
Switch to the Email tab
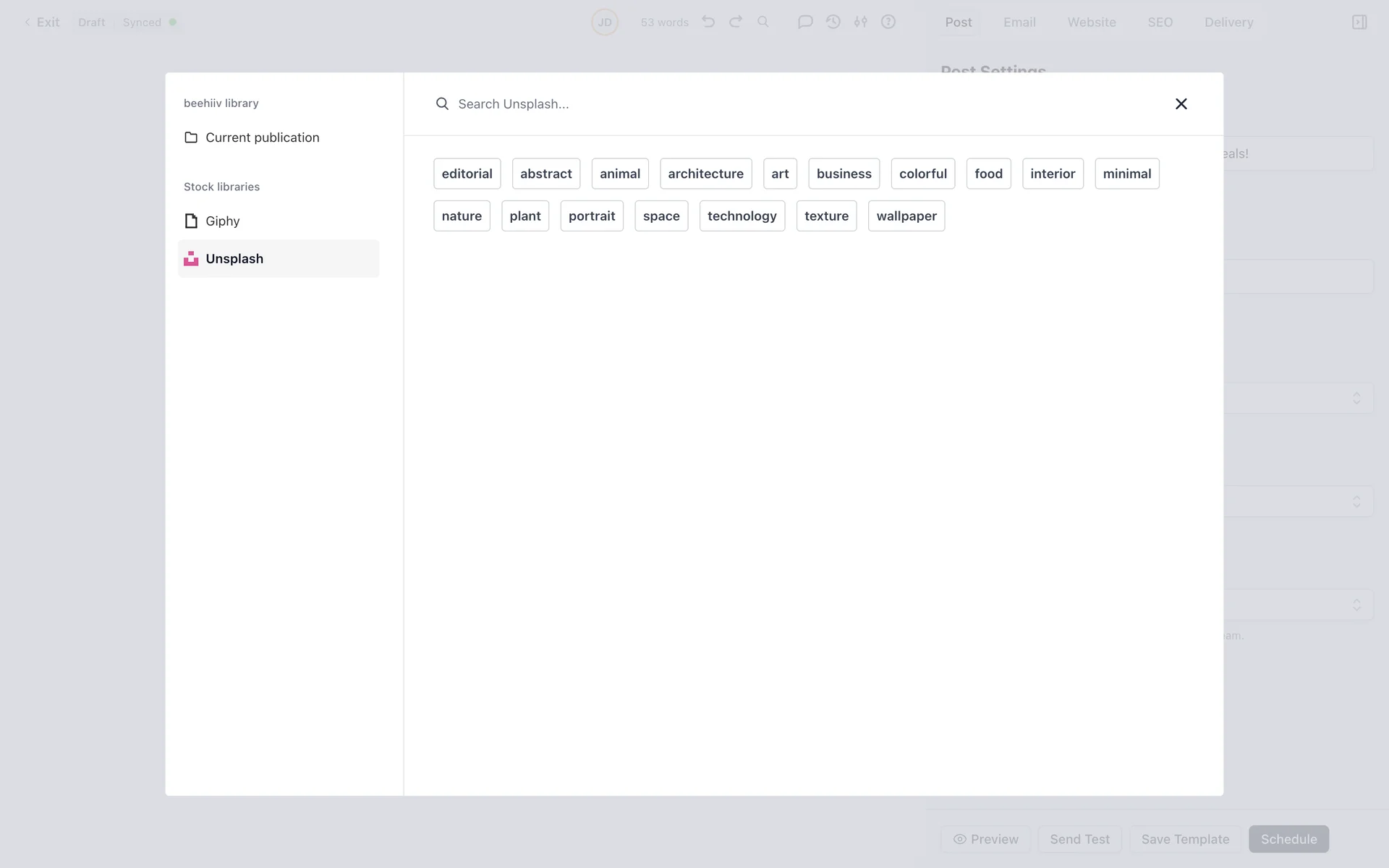coord(1019,22)
